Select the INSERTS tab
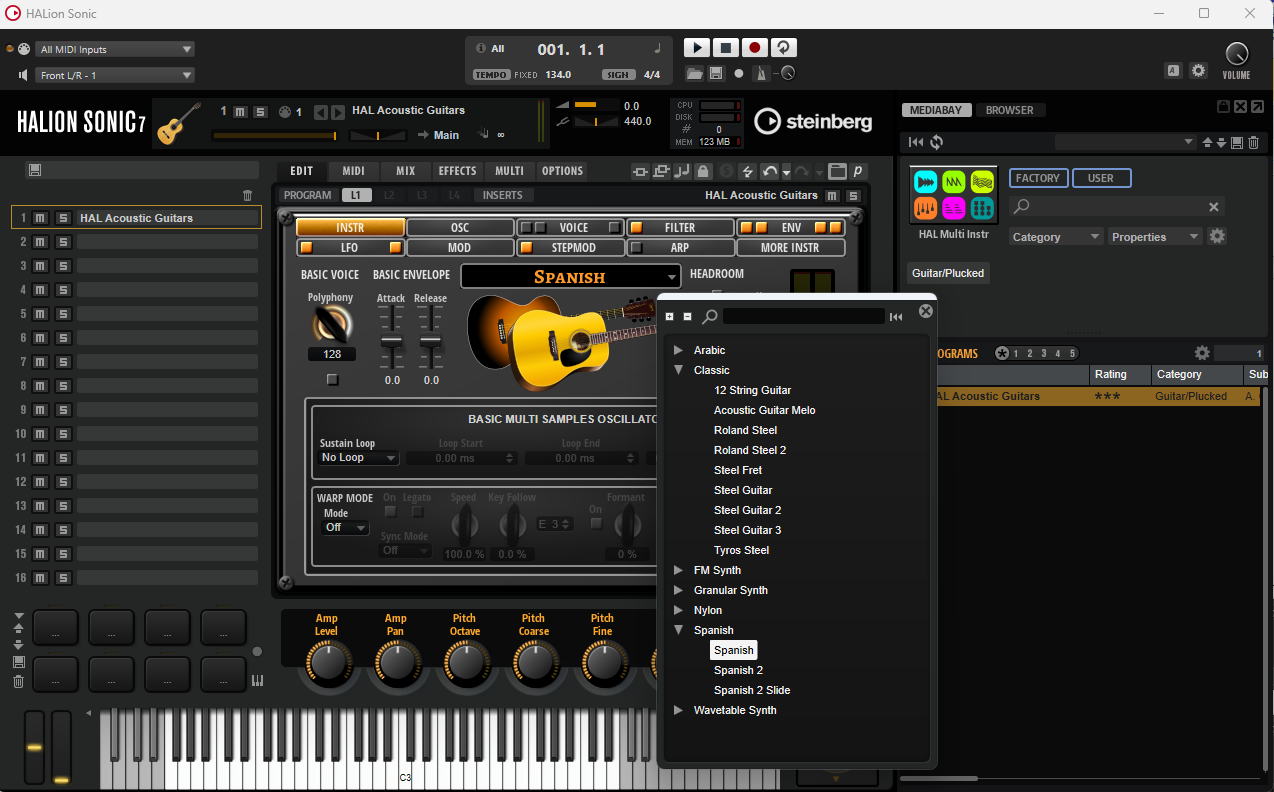Screen dimensions: 1274x792 (503, 195)
